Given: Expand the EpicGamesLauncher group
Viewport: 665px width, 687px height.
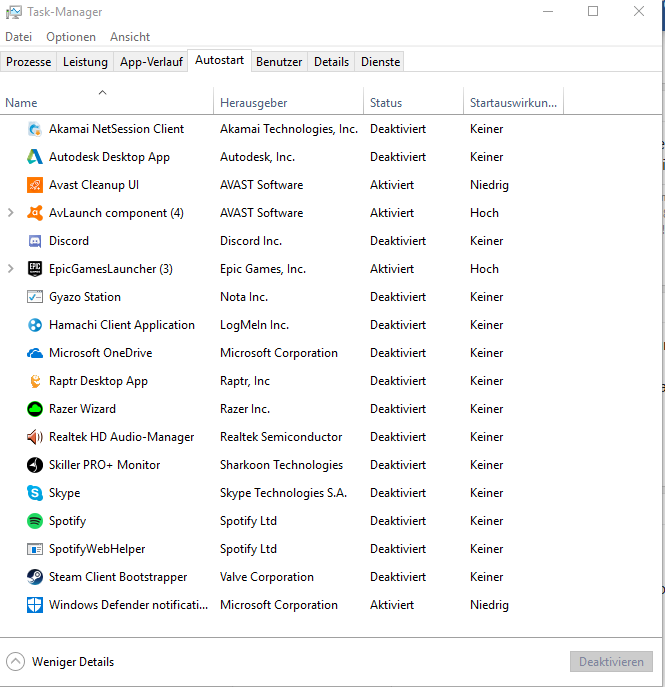Looking at the screenshot, I should (x=11, y=269).
